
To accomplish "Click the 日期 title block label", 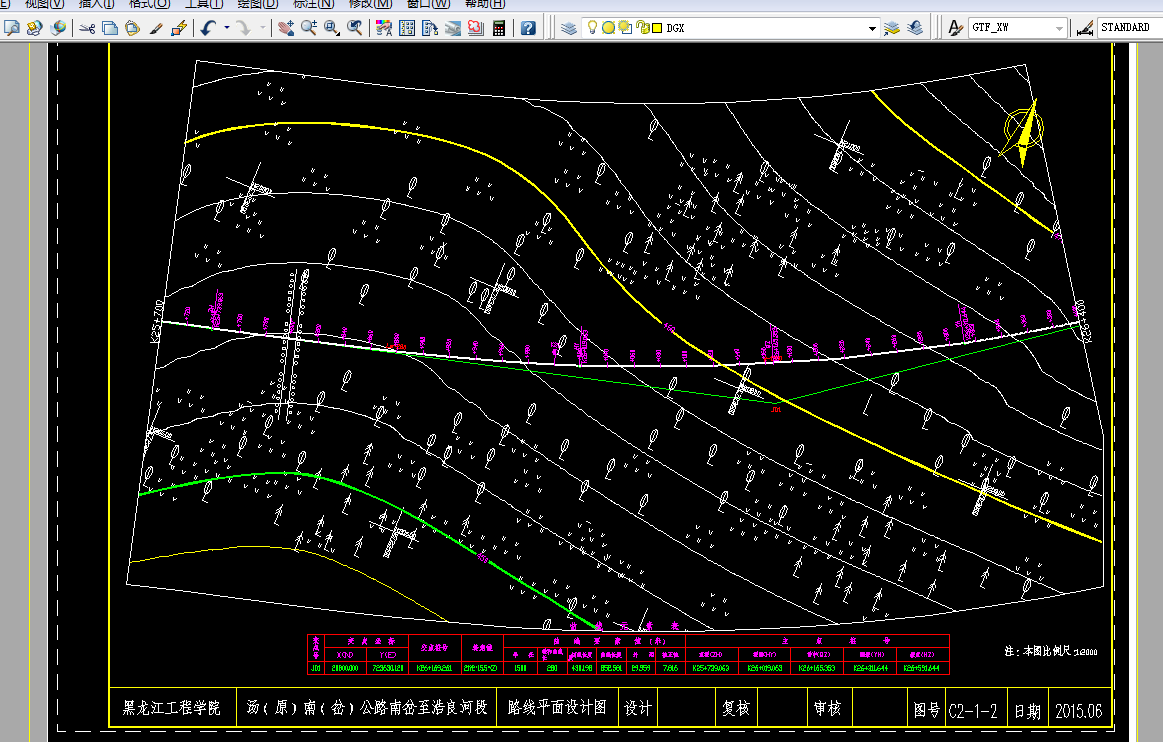I will coord(1027,711).
